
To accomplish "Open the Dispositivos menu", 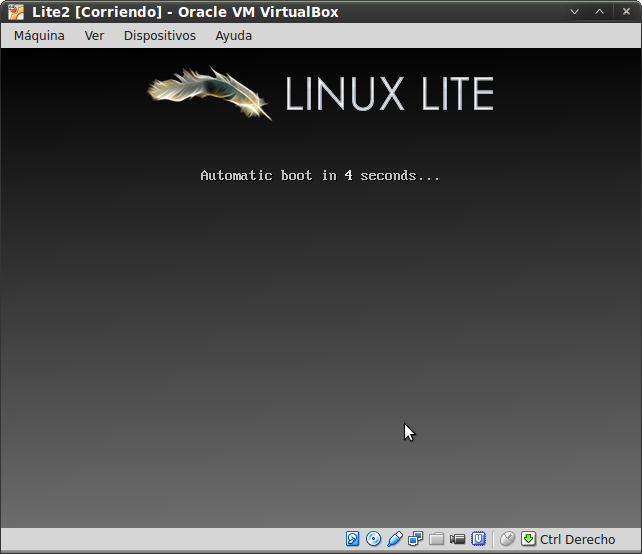I will (x=160, y=35).
